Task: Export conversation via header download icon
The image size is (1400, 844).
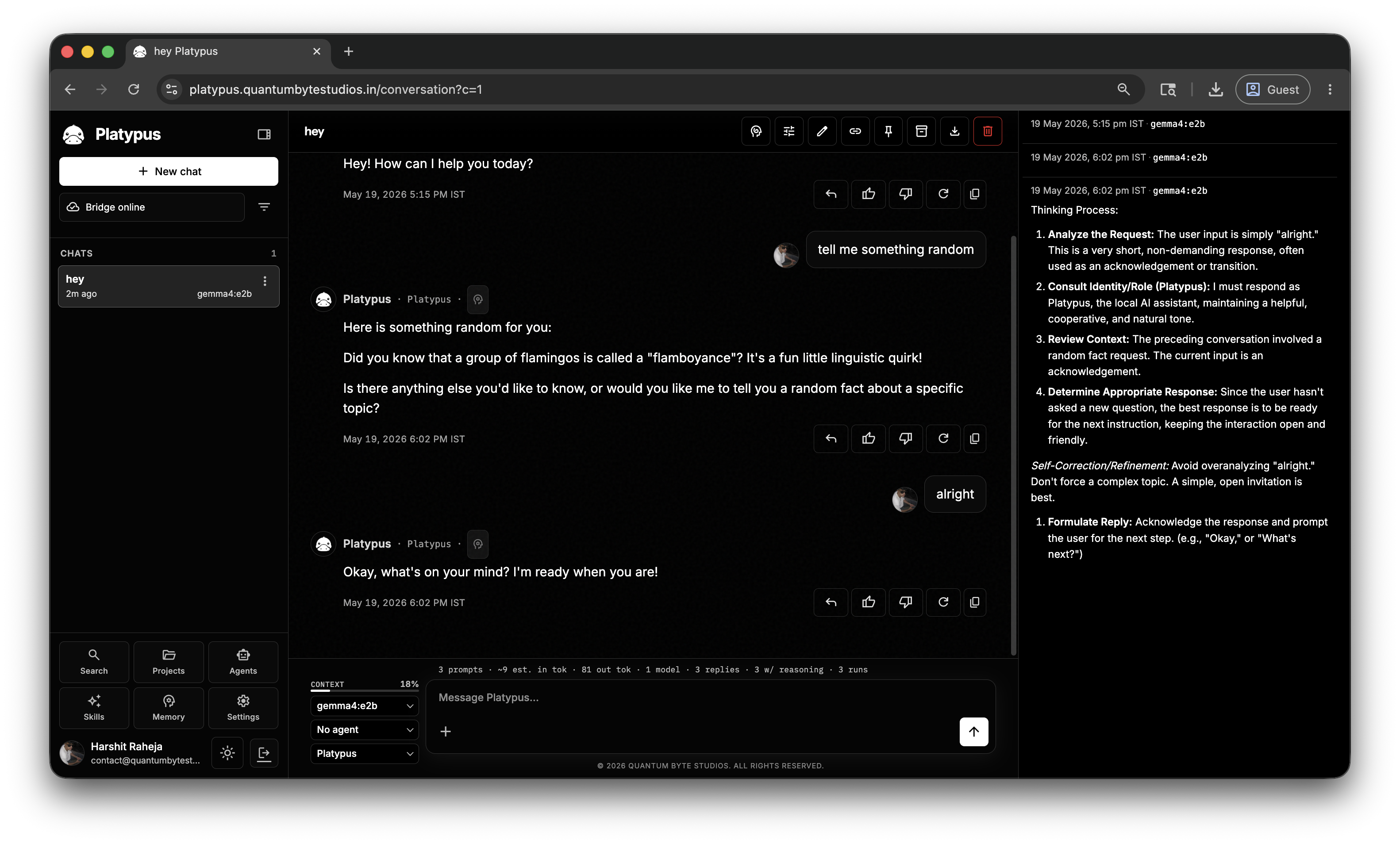Action: [x=954, y=131]
